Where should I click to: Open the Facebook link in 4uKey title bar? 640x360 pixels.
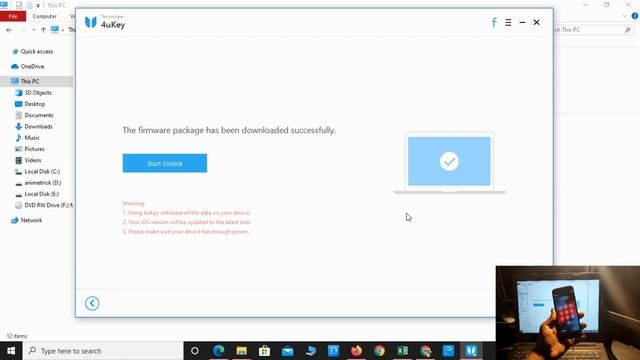(x=494, y=22)
